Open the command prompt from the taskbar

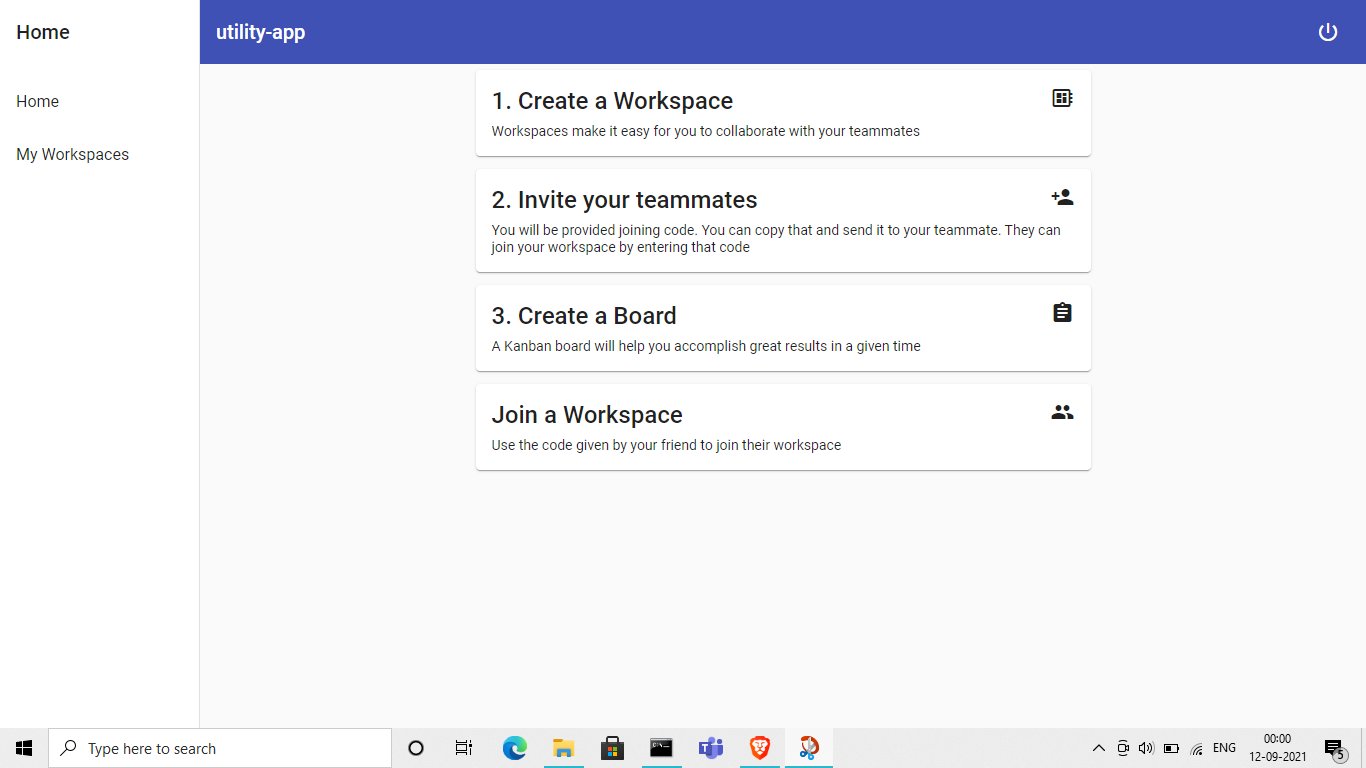(661, 747)
